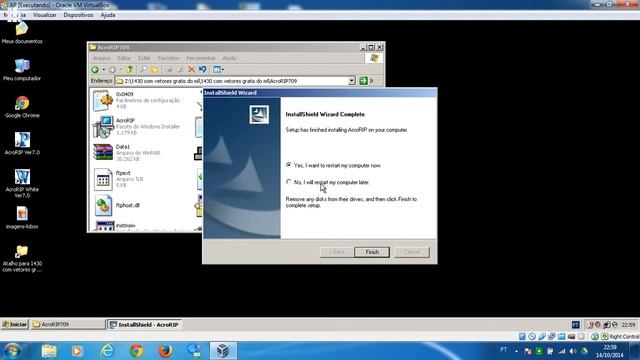Click the XP Iniciar start button

click(x=14, y=324)
